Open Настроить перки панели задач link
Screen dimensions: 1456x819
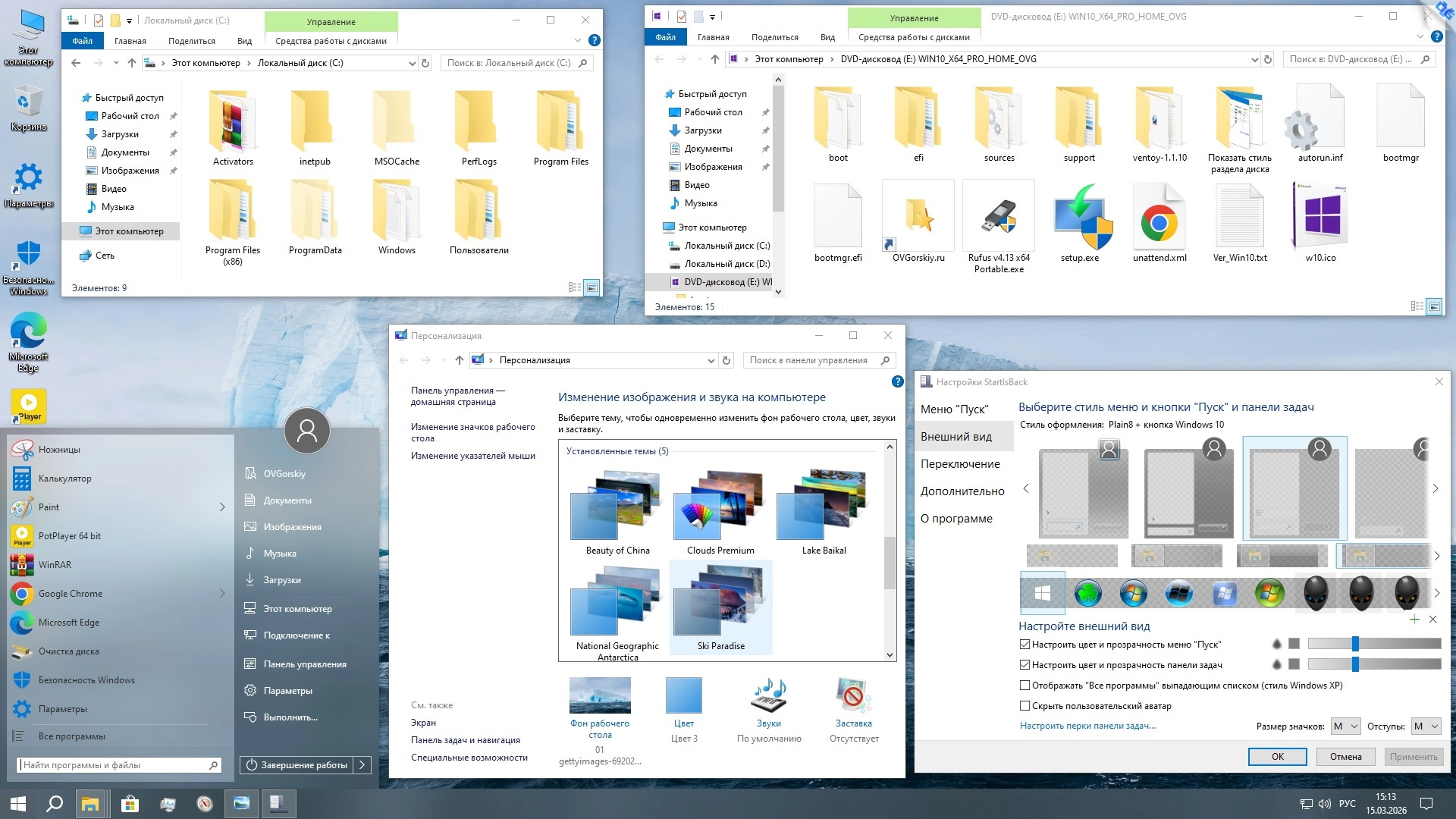pos(1087,726)
